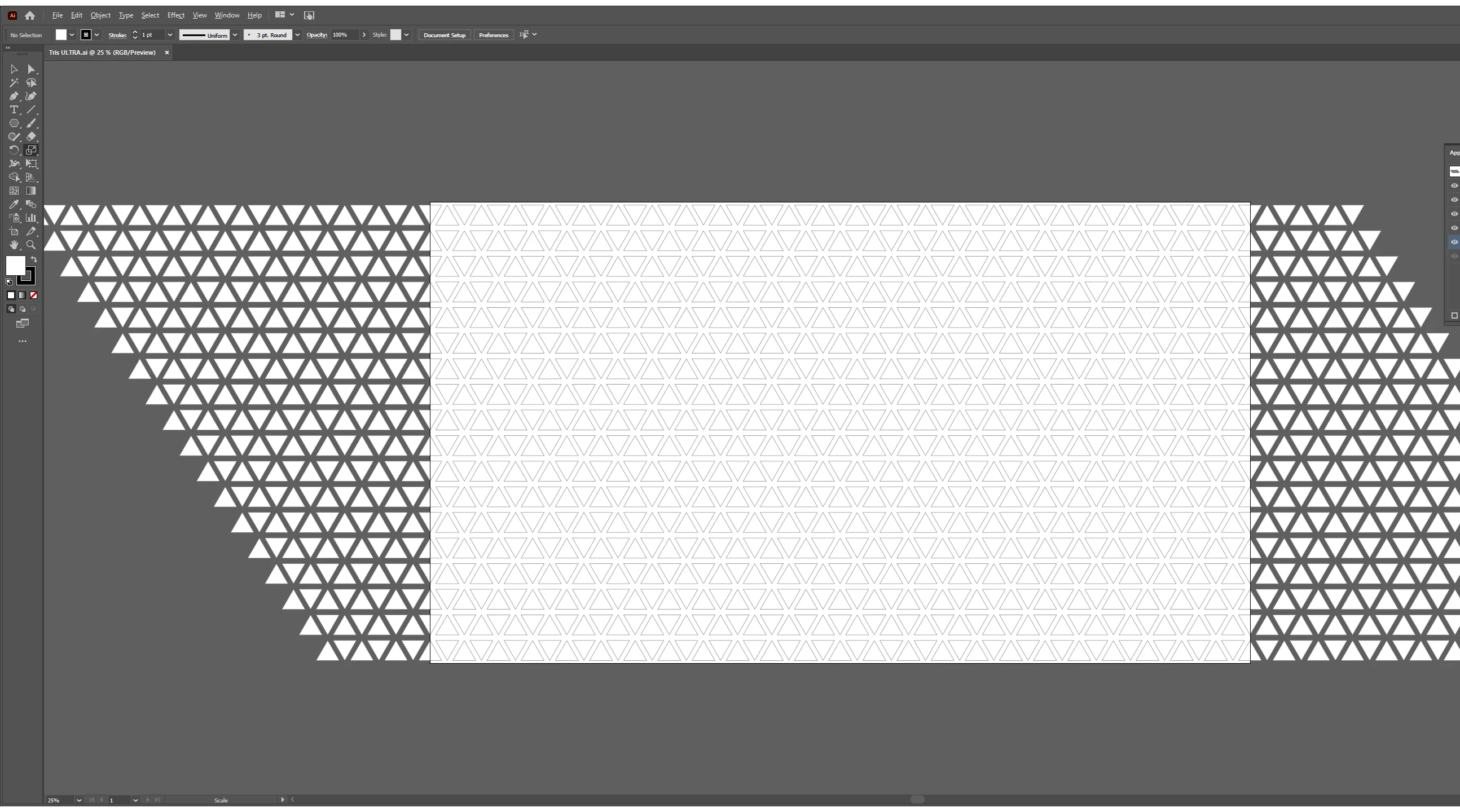This screenshot has width=1460, height=812.
Task: Click the Document Setup button
Action: pos(445,35)
